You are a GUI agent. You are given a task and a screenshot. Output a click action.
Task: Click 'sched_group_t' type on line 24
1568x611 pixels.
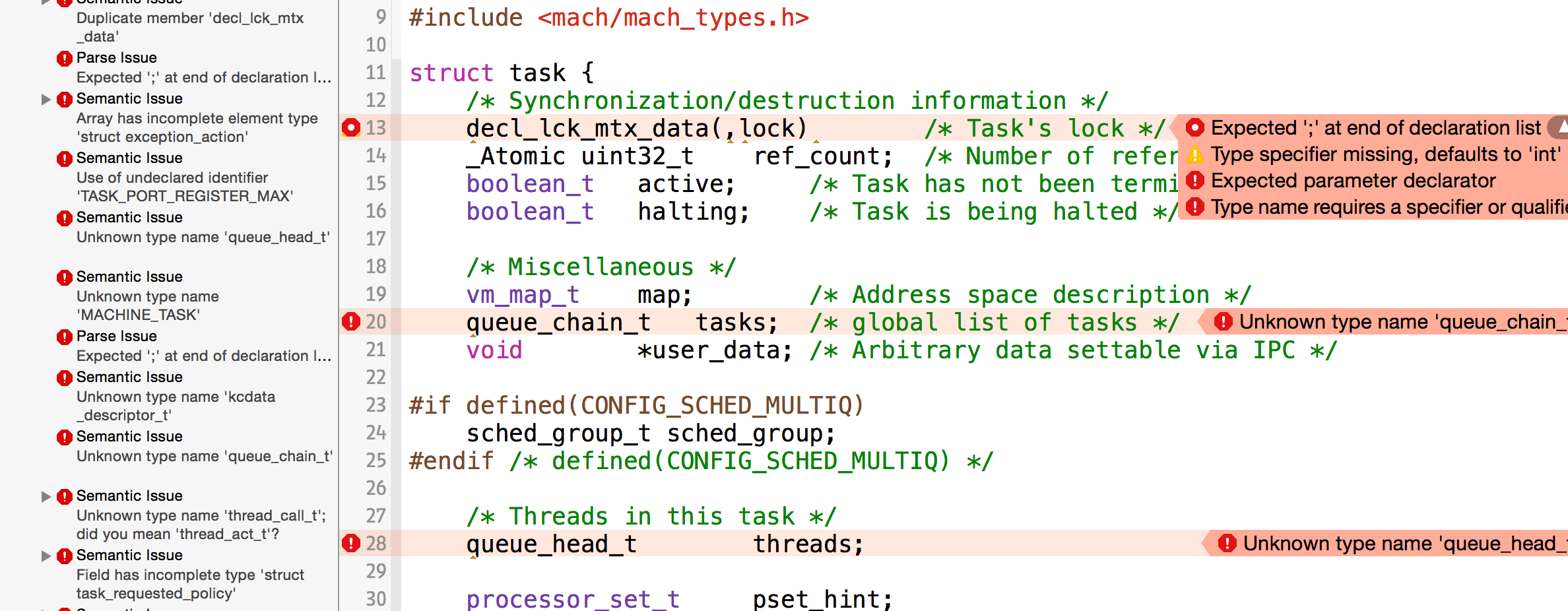coord(558,433)
